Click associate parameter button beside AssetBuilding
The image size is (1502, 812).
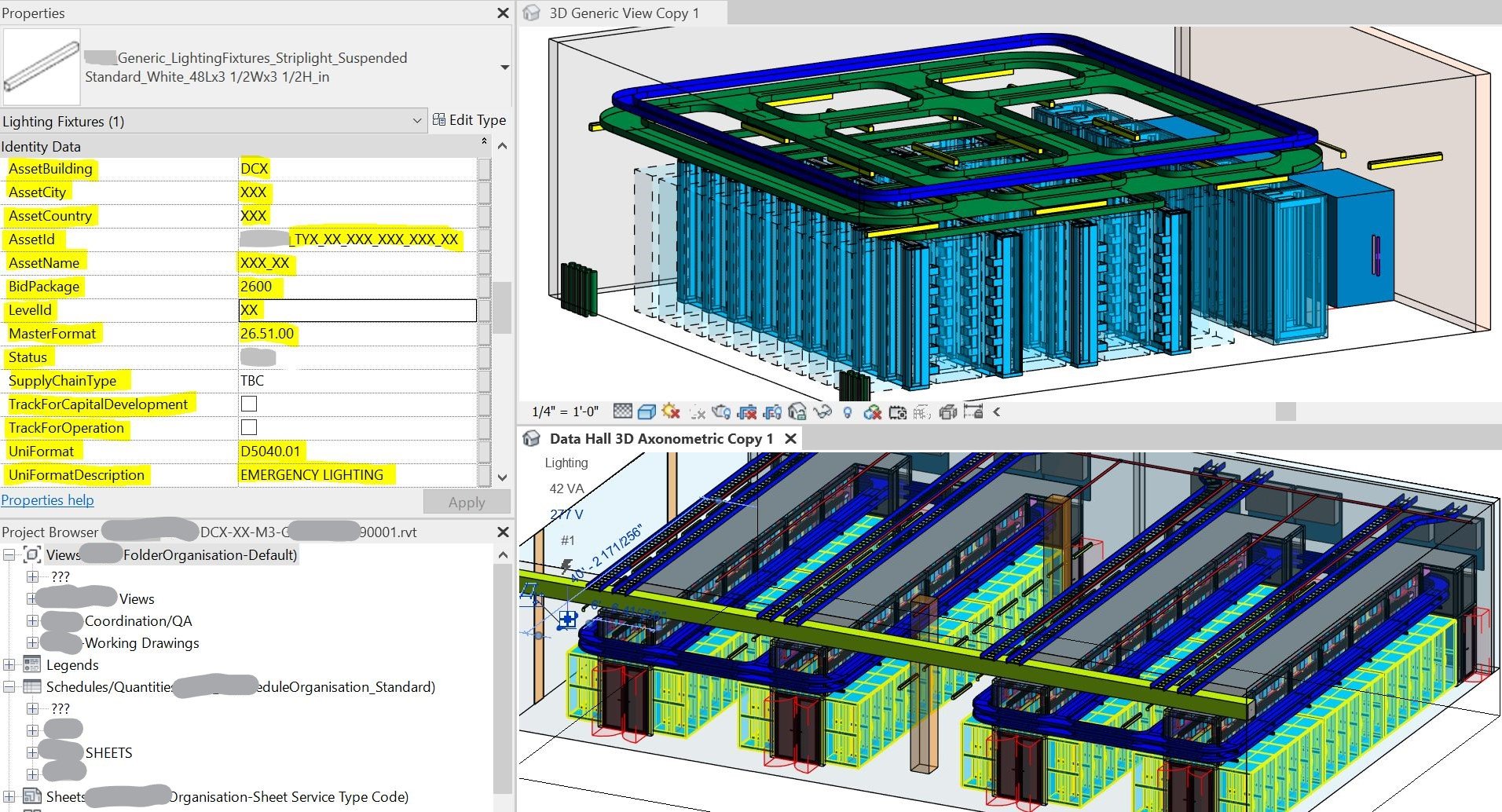[485, 169]
